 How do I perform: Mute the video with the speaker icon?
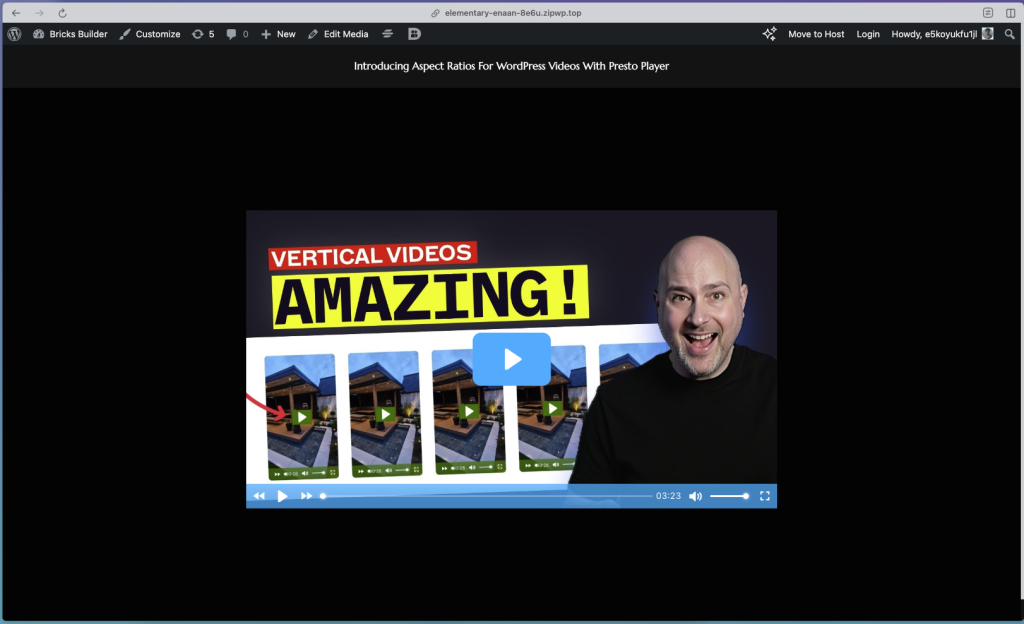point(696,496)
